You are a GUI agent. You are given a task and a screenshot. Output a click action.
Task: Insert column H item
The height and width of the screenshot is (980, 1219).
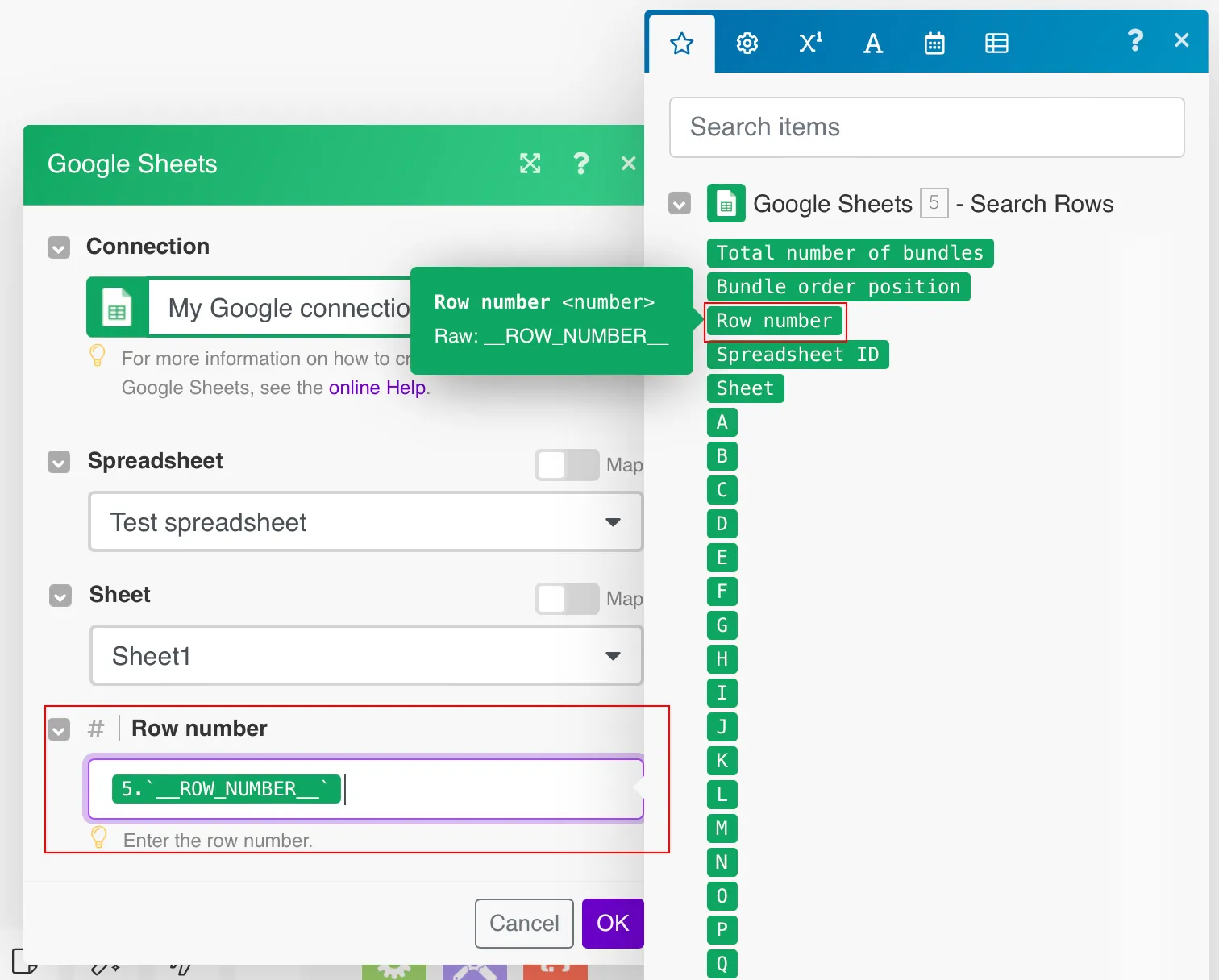[x=722, y=659]
